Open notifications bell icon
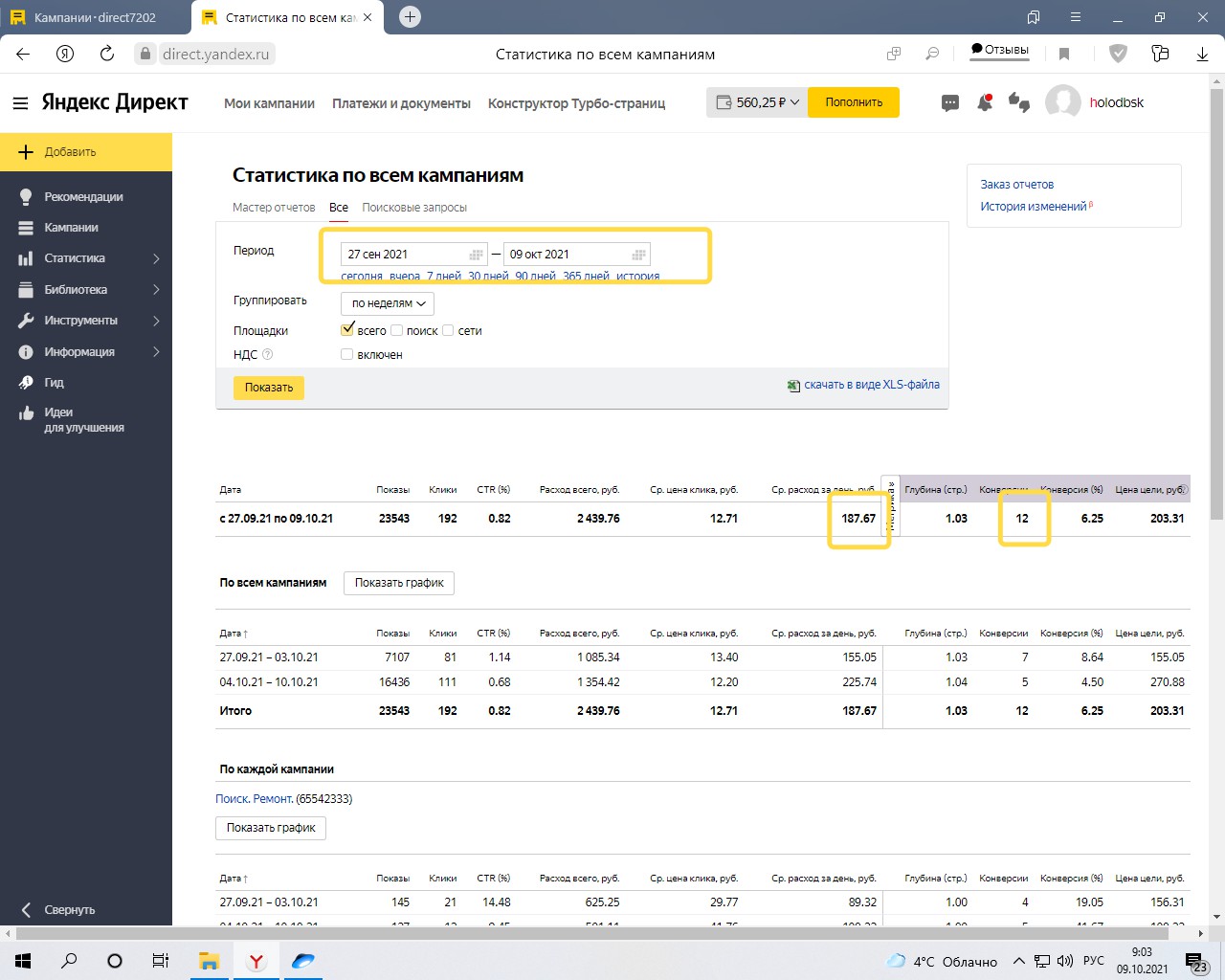1225x980 pixels. tap(984, 103)
